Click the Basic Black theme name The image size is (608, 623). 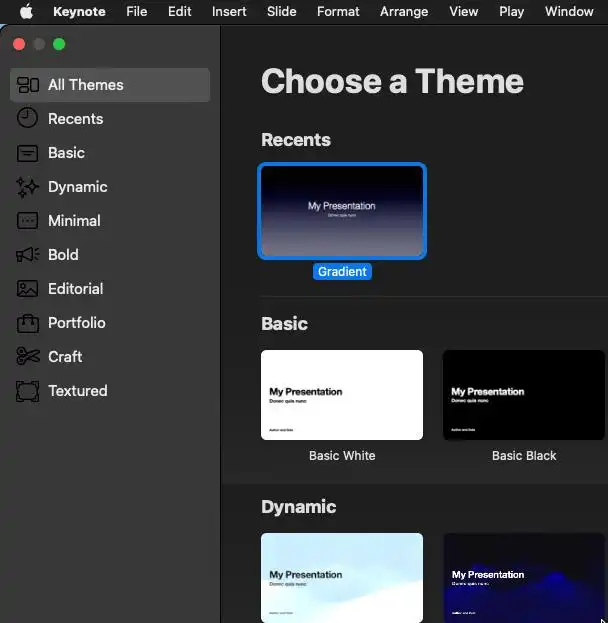pyautogui.click(x=524, y=456)
